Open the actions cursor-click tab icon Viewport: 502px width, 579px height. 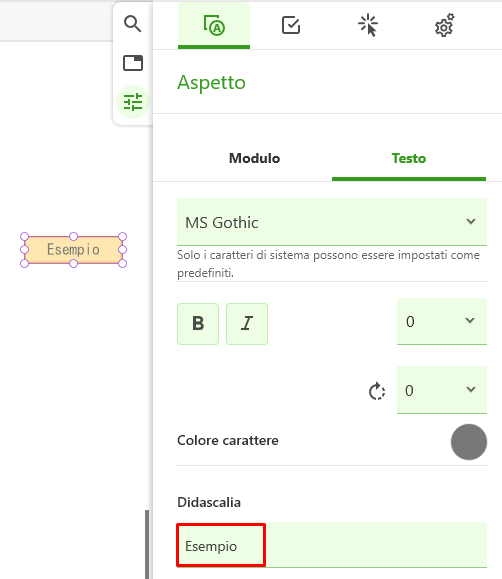pyautogui.click(x=368, y=25)
